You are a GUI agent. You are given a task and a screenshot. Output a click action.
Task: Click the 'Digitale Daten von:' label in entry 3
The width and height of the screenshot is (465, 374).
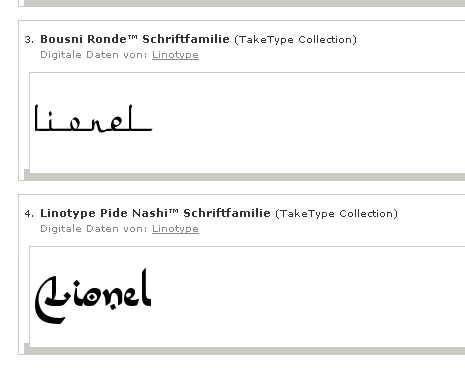(94, 54)
